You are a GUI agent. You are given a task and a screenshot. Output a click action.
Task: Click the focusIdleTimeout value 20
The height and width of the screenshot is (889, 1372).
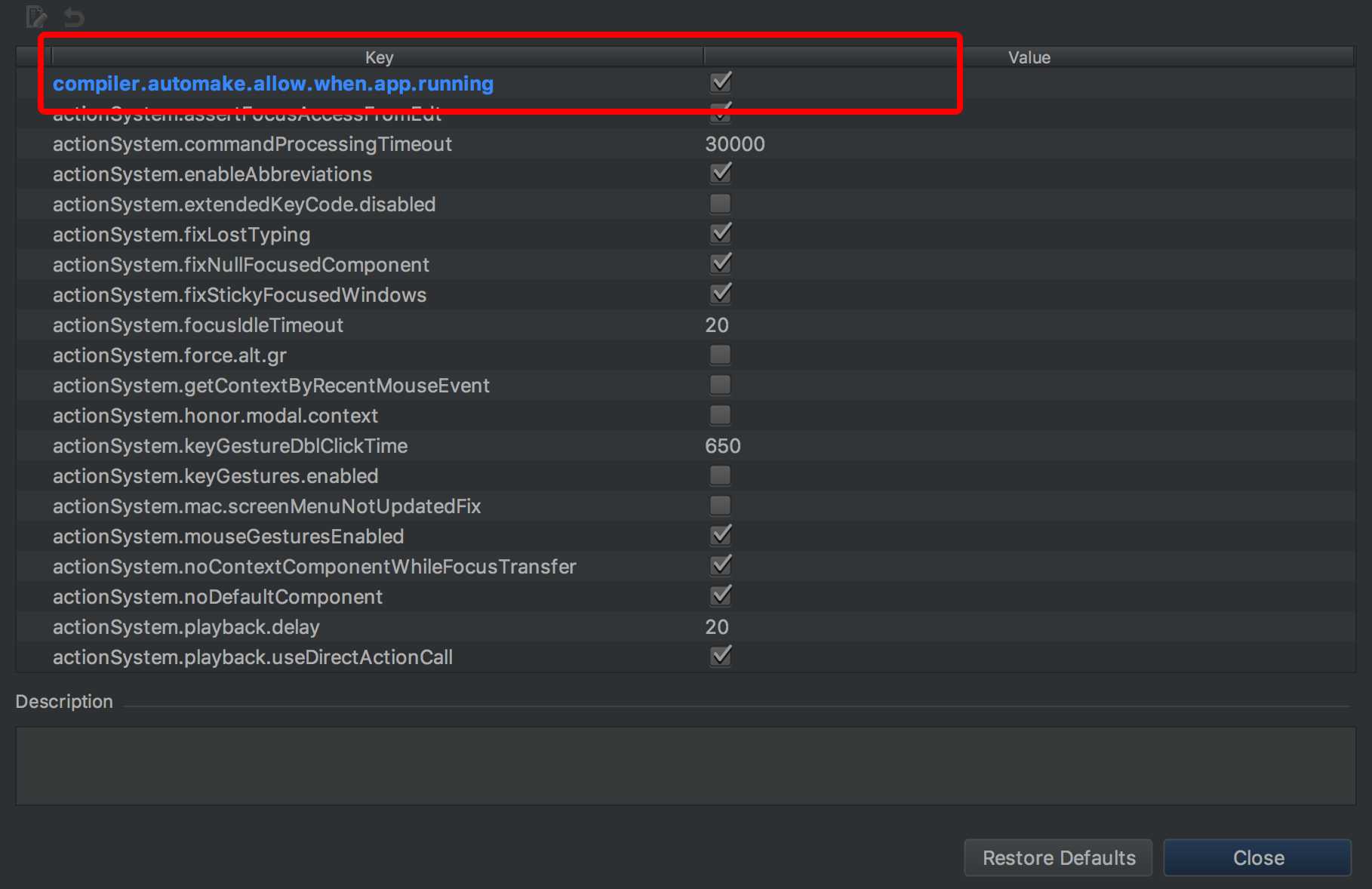(717, 325)
